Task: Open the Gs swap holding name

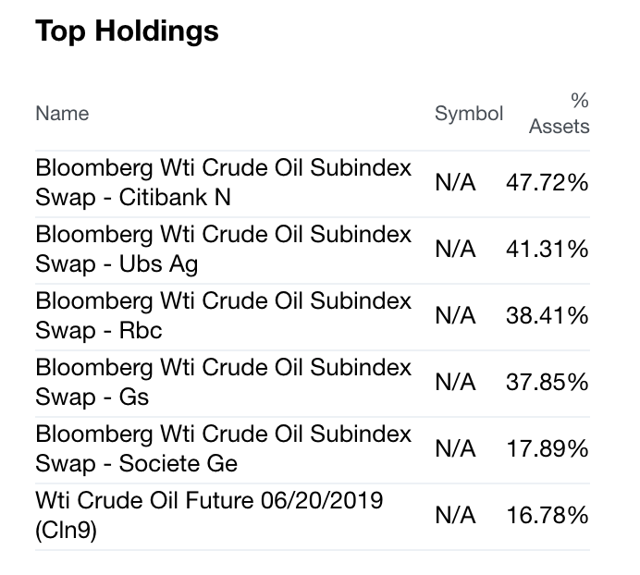Action: tap(223, 382)
